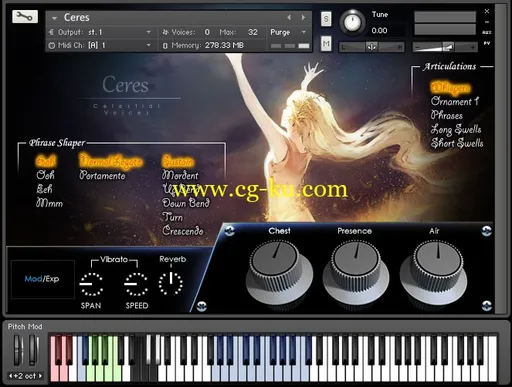Select the Ooh vowel
The width and height of the screenshot is (512, 387).
pos(45,175)
